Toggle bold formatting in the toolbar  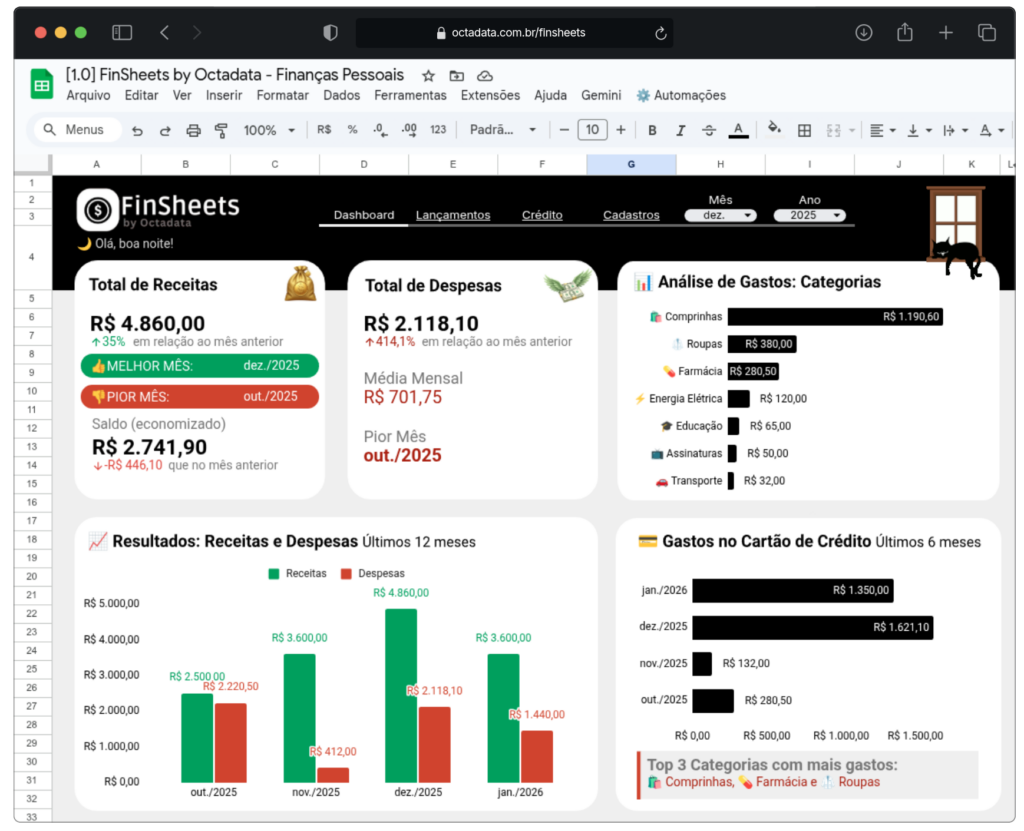coord(652,130)
